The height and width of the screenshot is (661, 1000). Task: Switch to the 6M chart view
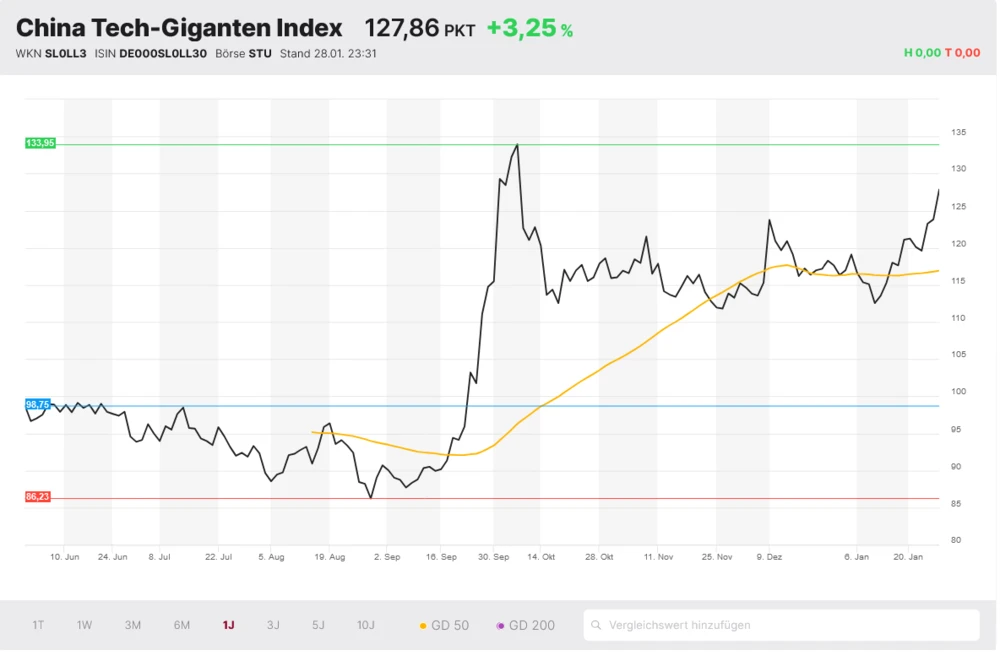tap(180, 624)
